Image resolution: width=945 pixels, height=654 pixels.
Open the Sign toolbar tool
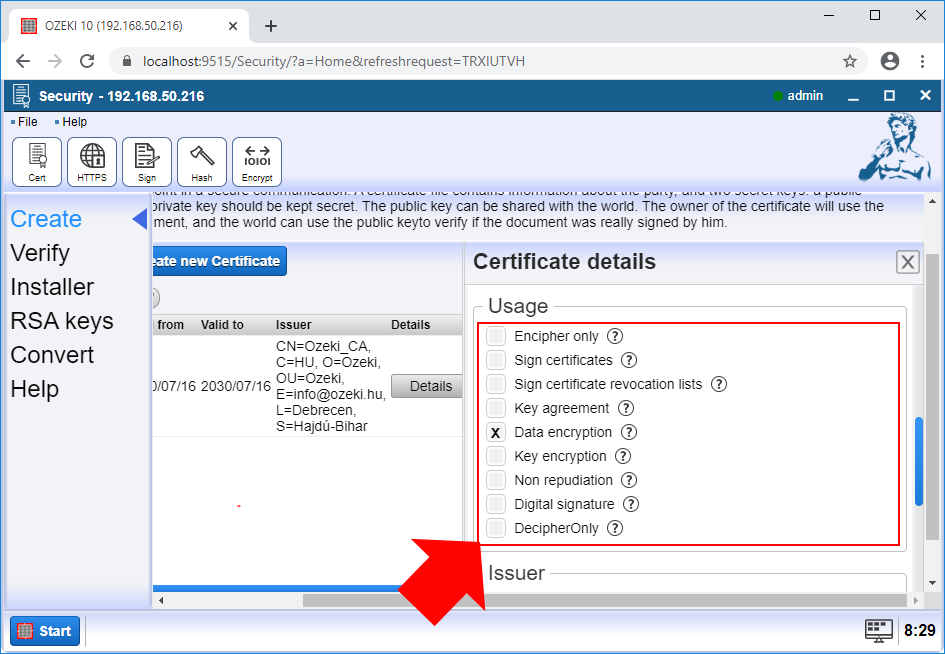click(146, 162)
